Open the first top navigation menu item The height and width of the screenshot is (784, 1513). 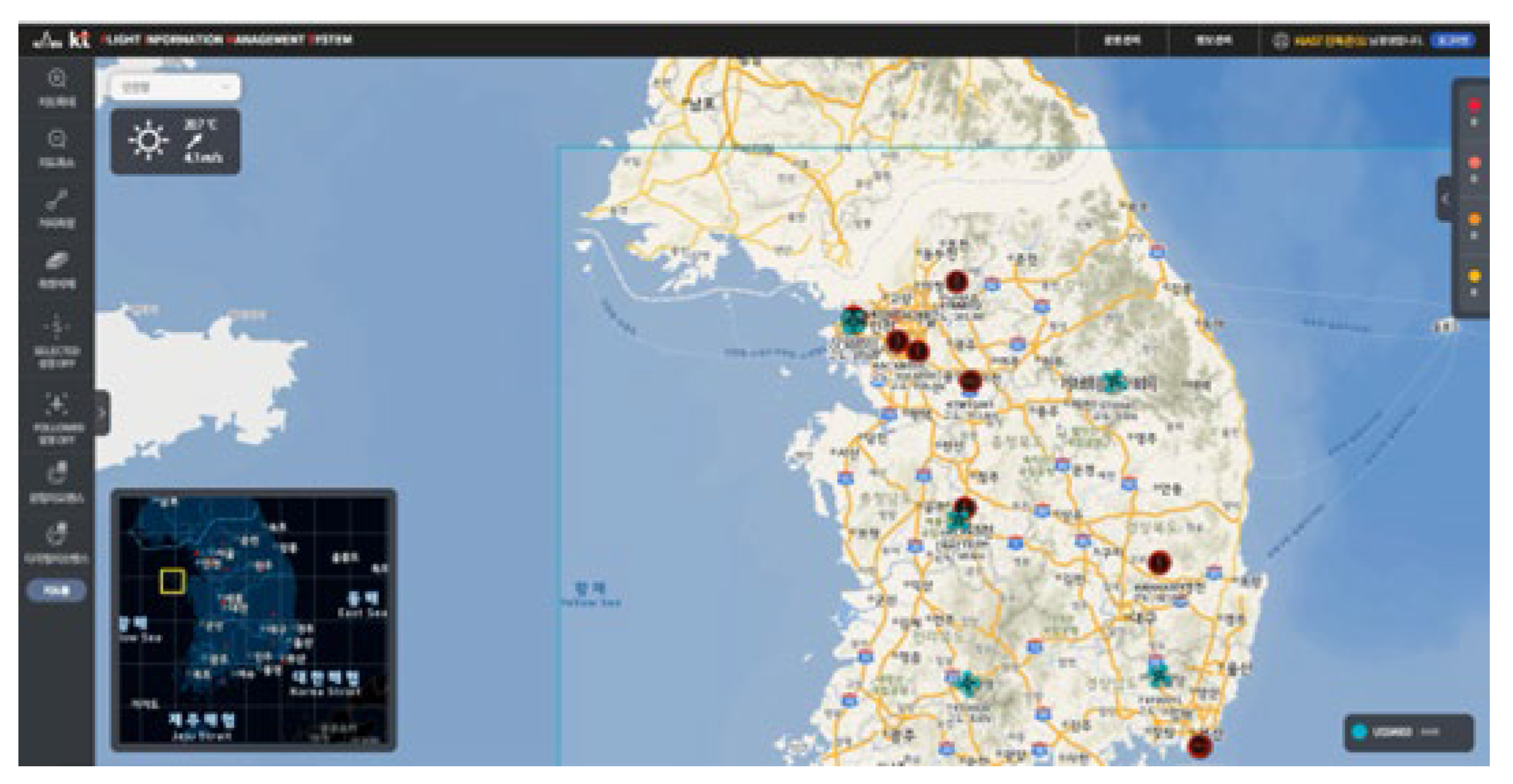pos(1122,40)
